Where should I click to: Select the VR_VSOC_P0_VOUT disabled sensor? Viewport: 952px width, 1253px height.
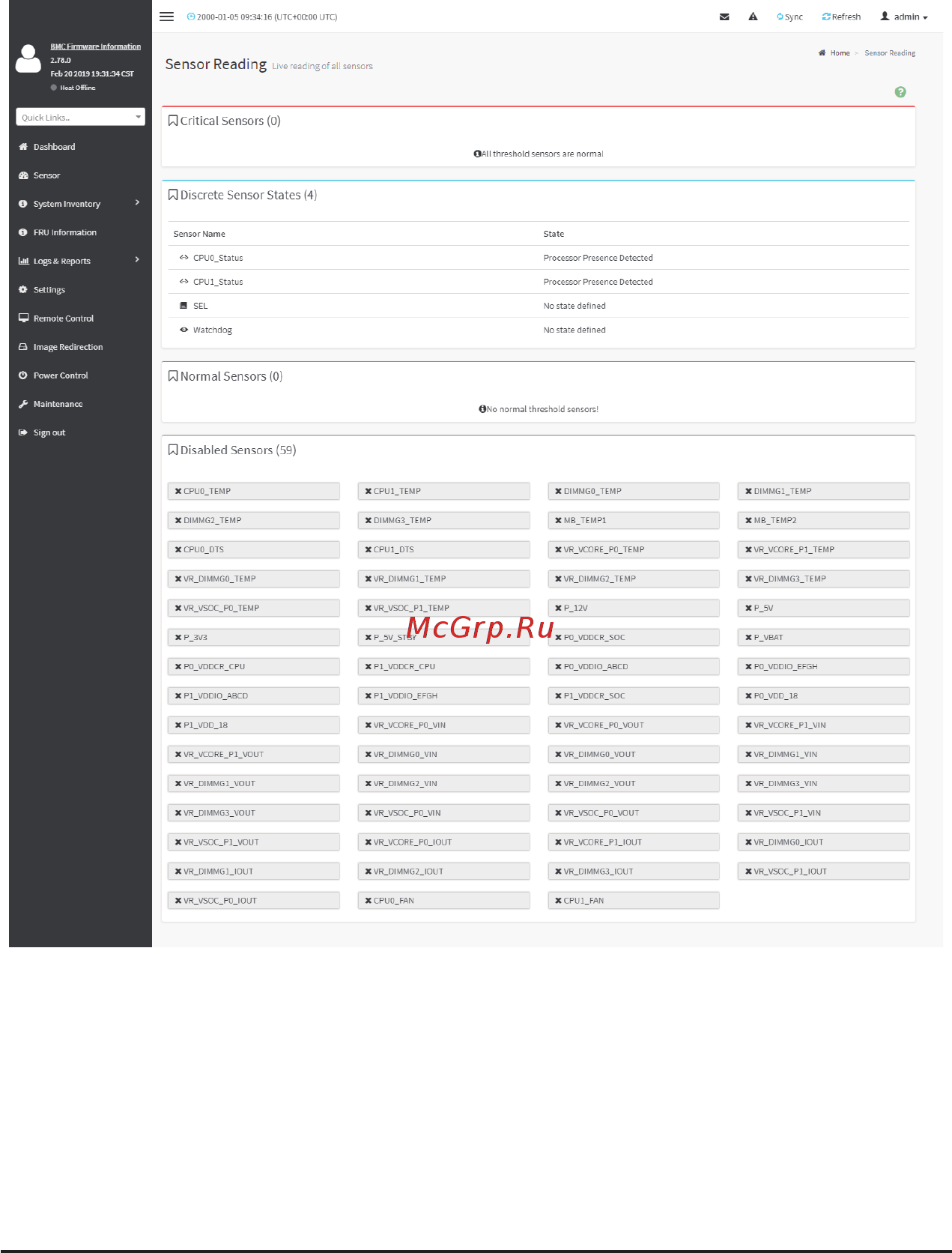634,813
